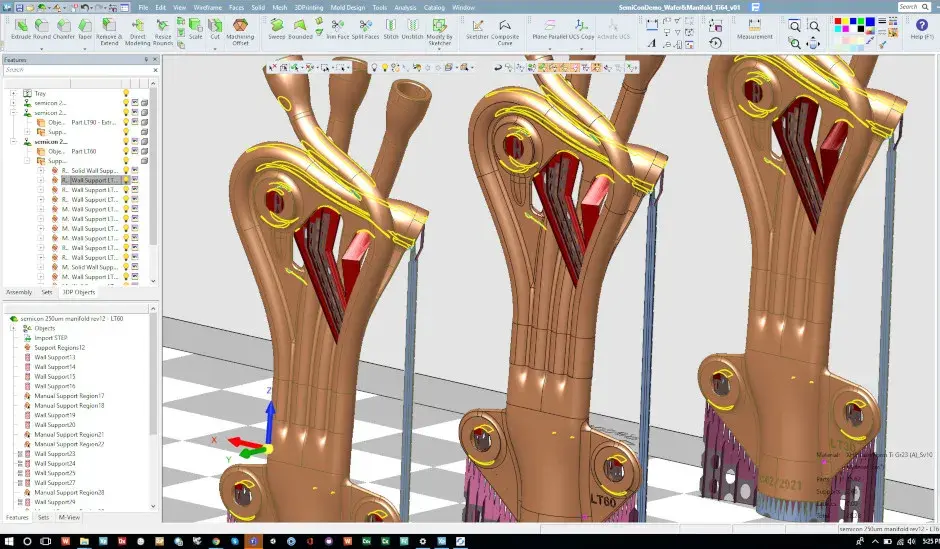
Task: Open the Measurement tool
Action: point(755,28)
